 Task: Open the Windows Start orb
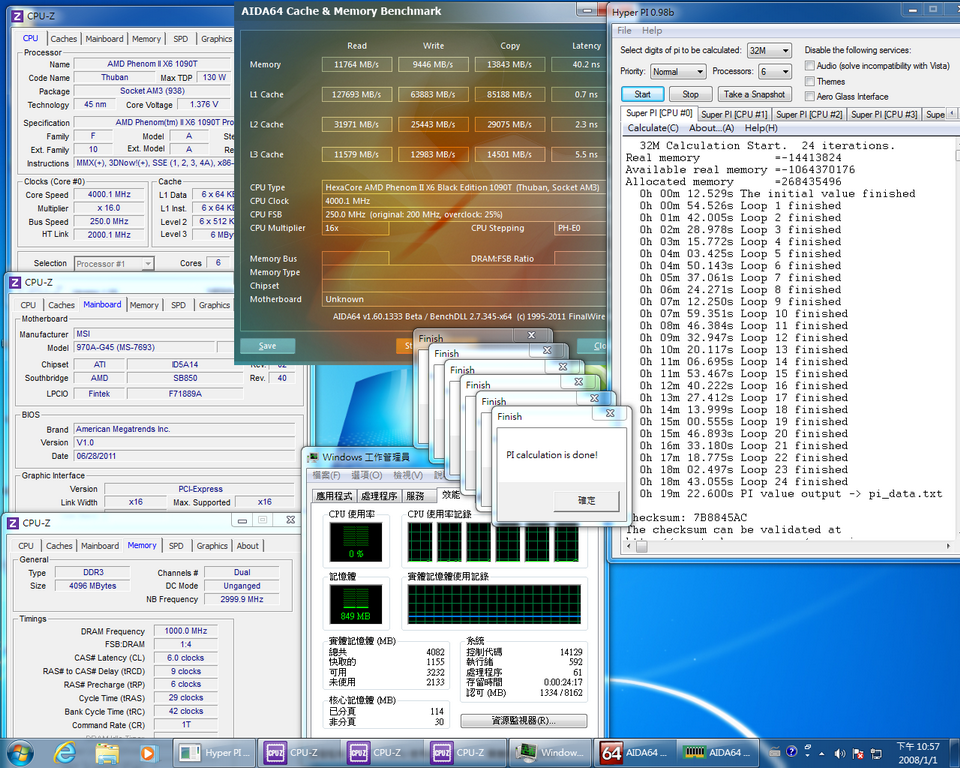19,753
